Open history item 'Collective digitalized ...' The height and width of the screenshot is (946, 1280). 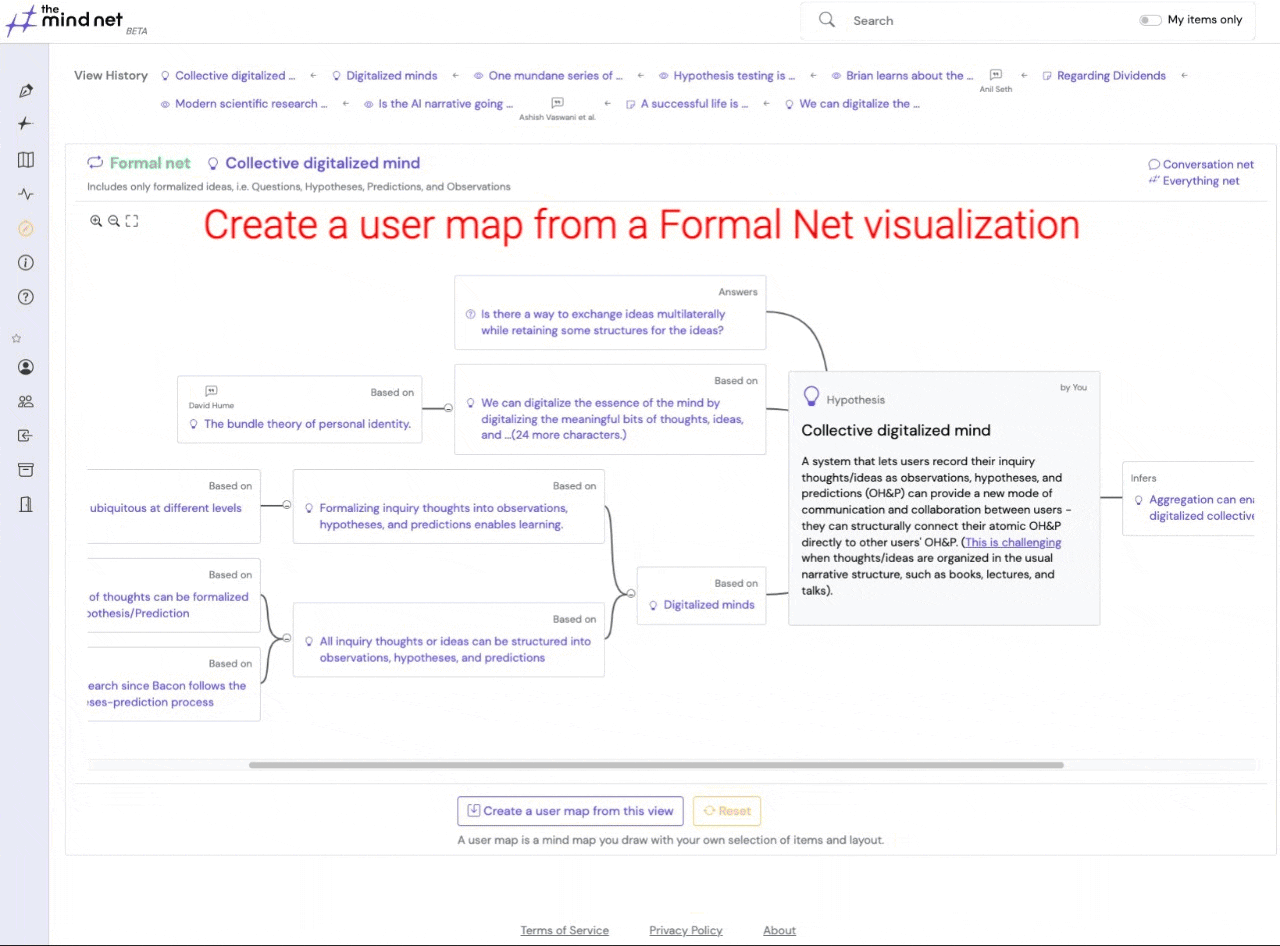pos(236,75)
